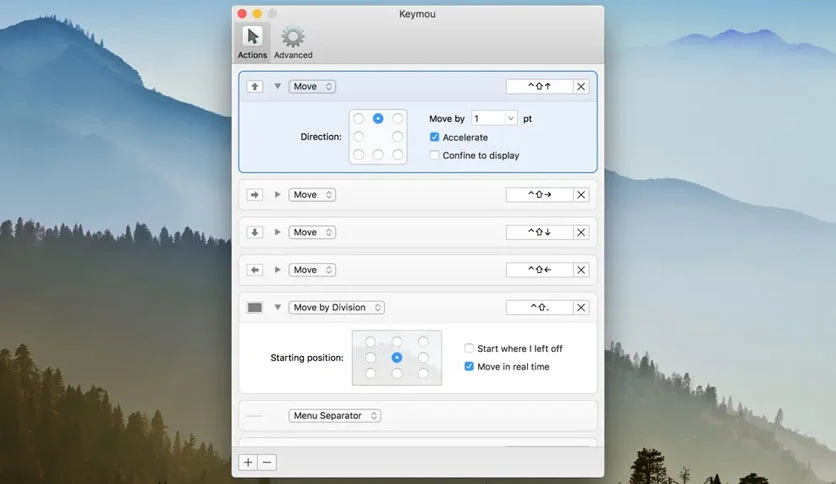Select middle-left Starting position radio button

click(x=371, y=358)
